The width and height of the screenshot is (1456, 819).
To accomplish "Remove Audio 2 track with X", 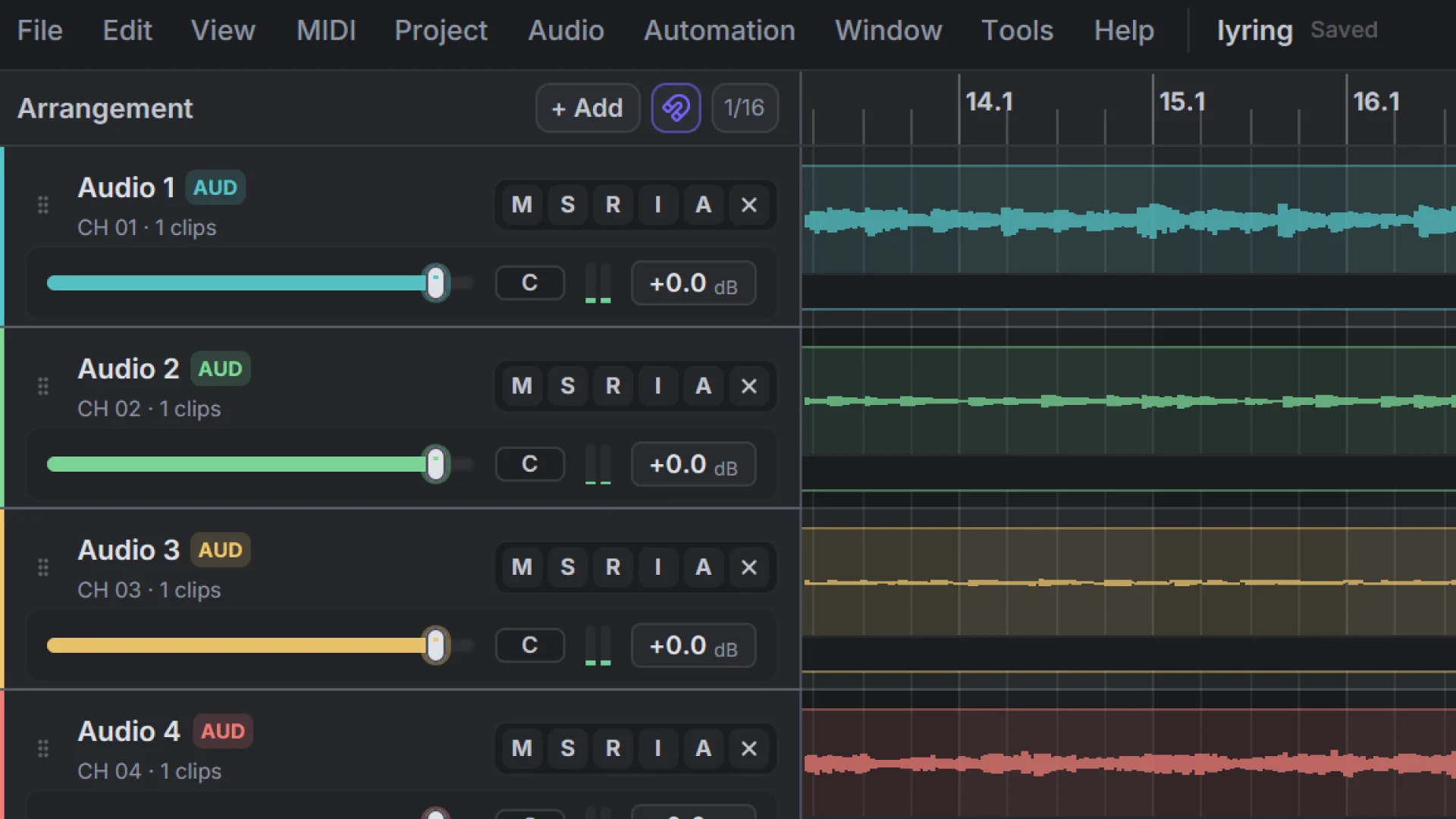I will 748,386.
